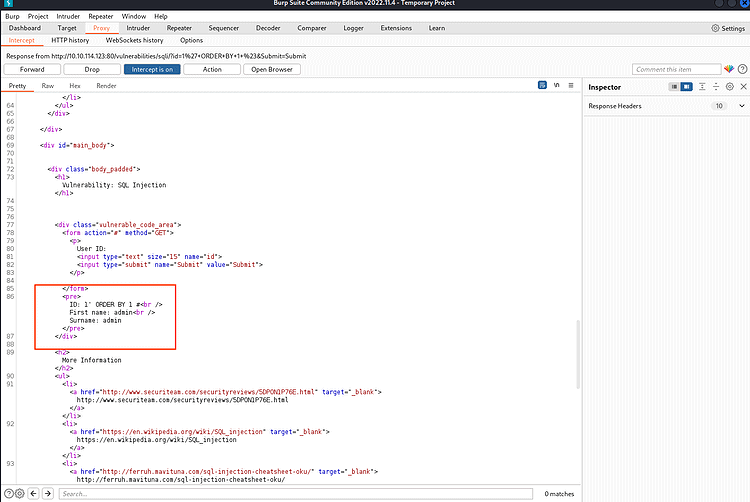The height and width of the screenshot is (502, 750).
Task: Open the Settings button at top right
Action: pyautogui.click(x=727, y=28)
